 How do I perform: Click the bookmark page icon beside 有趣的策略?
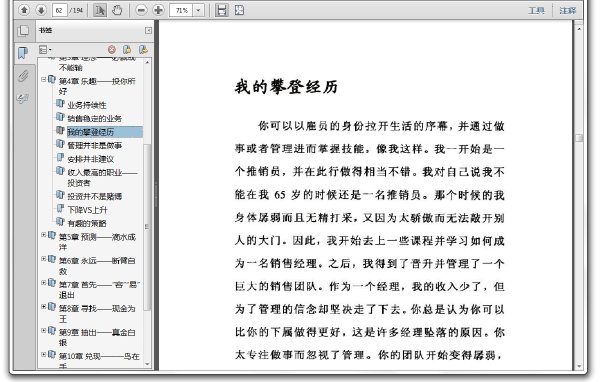click(x=60, y=222)
